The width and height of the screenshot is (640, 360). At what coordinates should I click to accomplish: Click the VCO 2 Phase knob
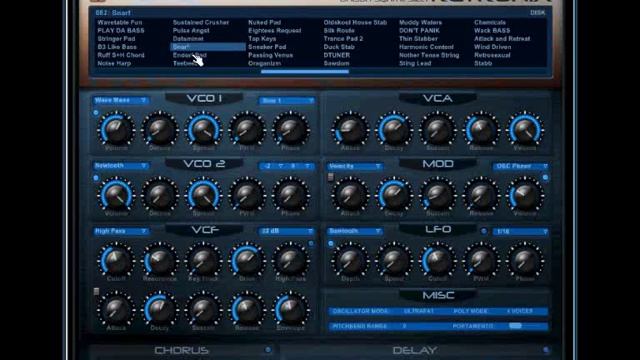pos(291,195)
